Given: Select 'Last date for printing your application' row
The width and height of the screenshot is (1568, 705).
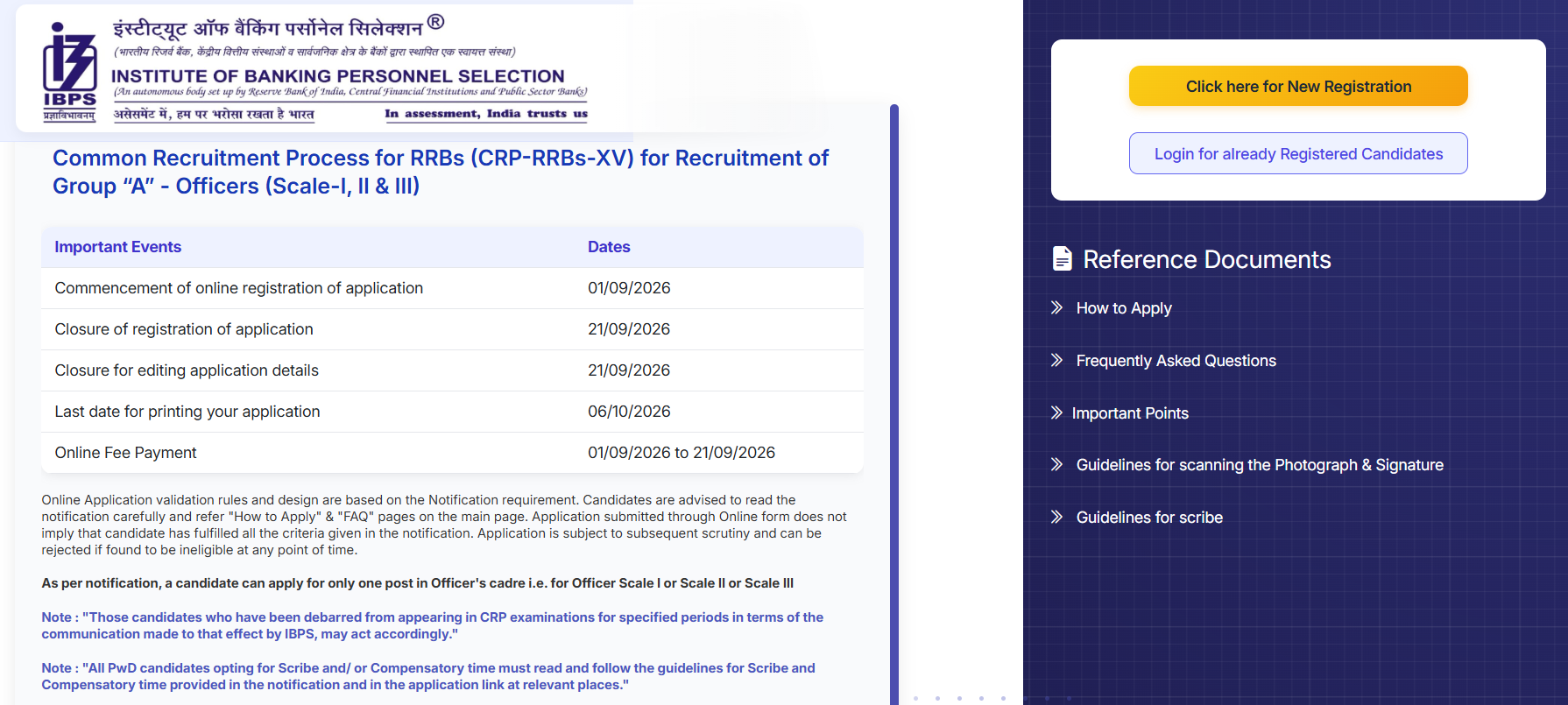Looking at the screenshot, I should click(452, 412).
